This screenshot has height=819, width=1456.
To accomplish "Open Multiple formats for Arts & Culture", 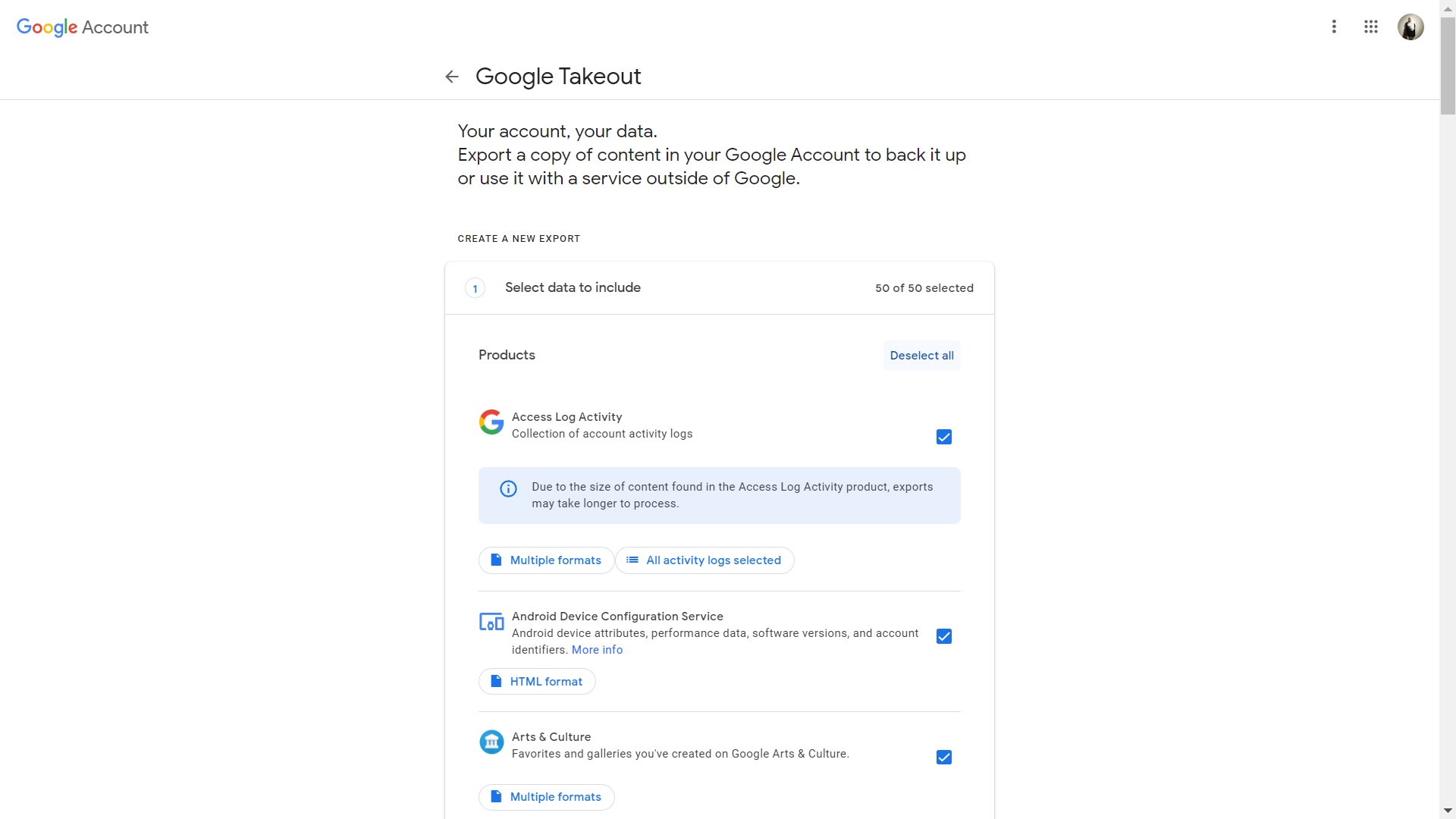I will 546,797.
